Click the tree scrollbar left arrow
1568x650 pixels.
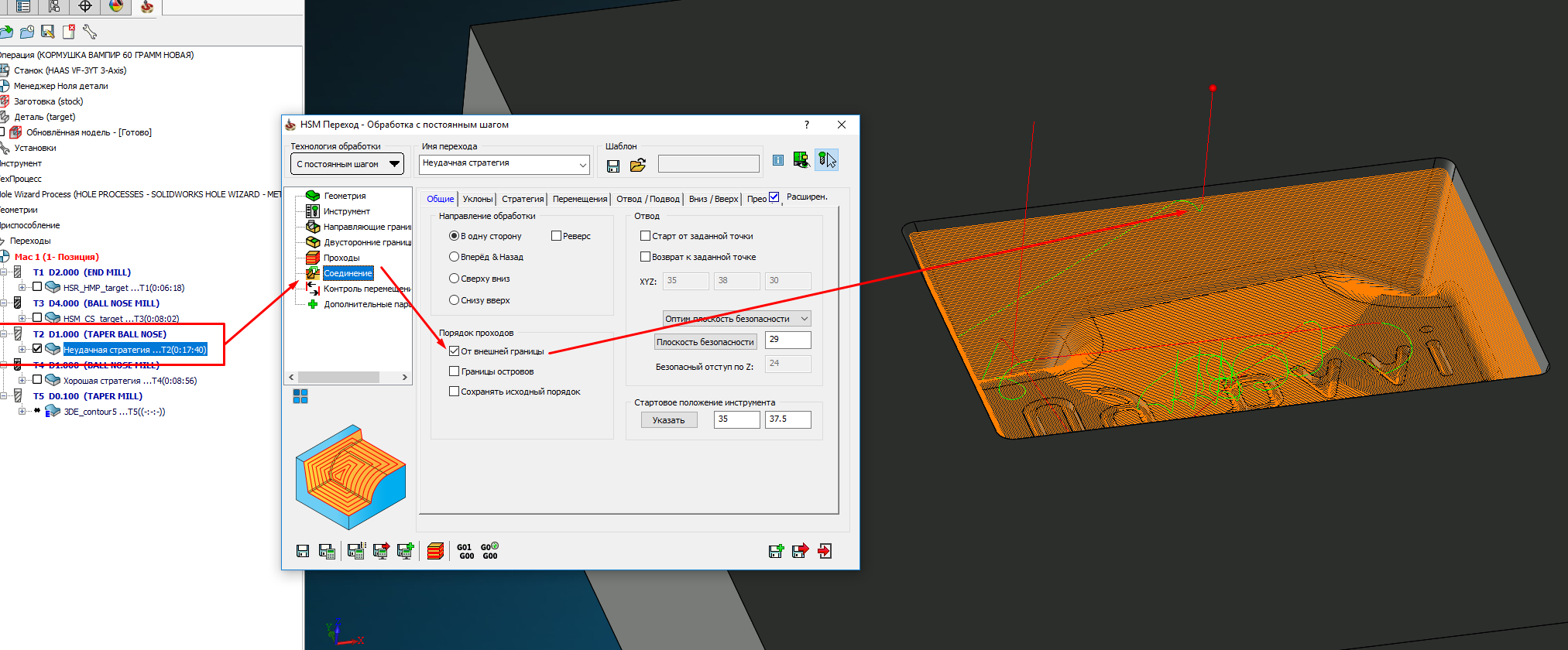click(x=291, y=378)
